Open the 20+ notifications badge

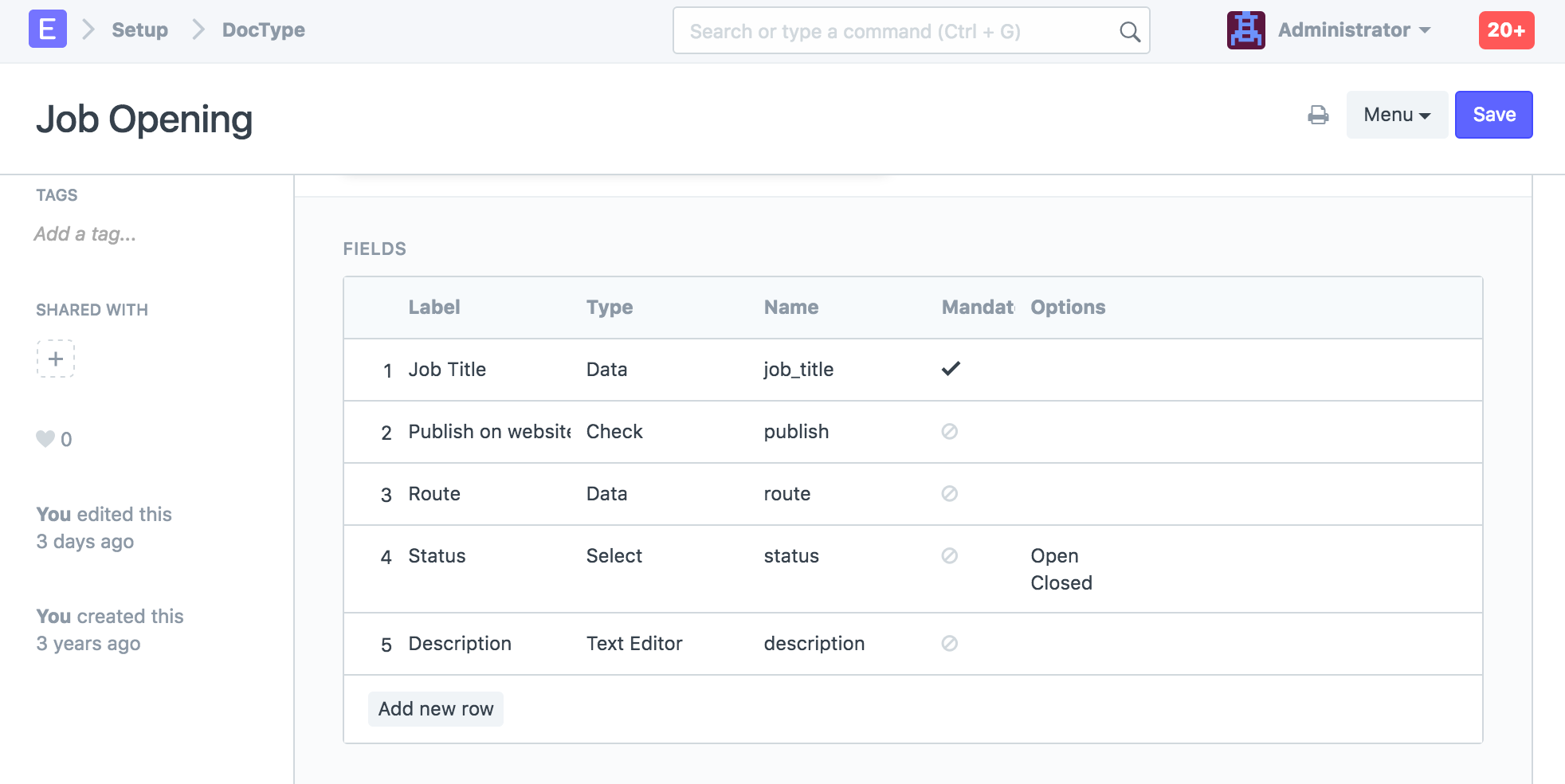pos(1505,30)
